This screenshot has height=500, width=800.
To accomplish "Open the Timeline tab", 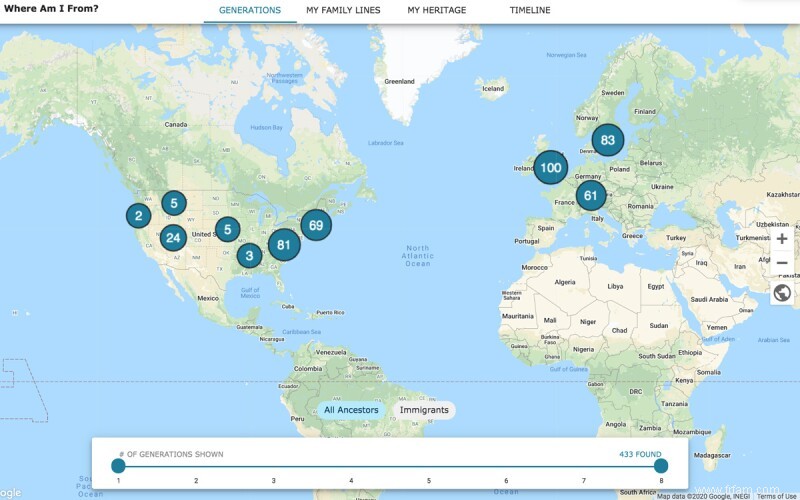I will 530,10.
